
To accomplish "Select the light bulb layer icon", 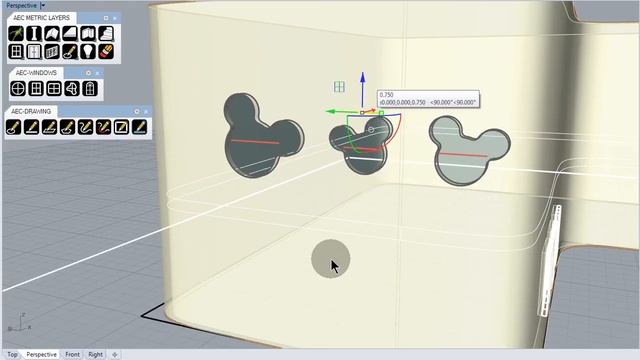I will tap(88, 52).
